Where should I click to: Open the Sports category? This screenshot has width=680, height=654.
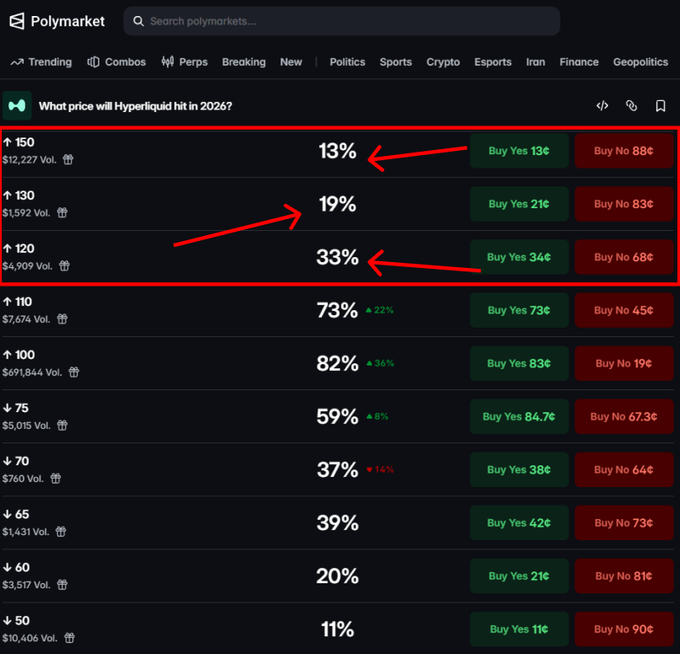pos(396,62)
